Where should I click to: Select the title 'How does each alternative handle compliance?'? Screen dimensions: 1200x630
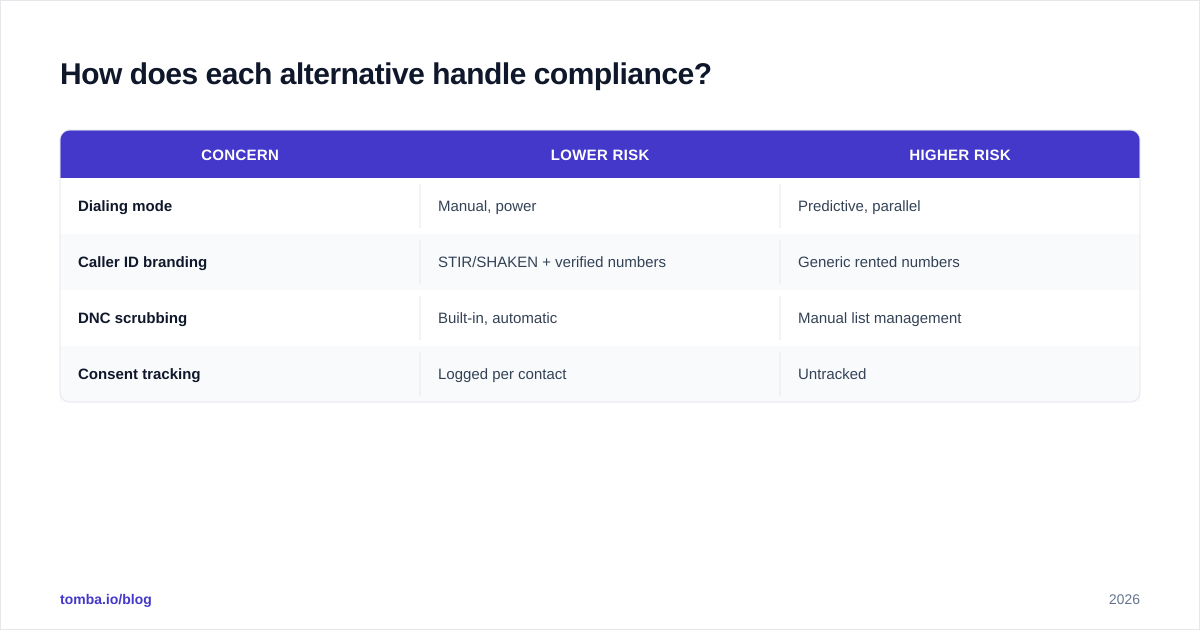tap(386, 74)
